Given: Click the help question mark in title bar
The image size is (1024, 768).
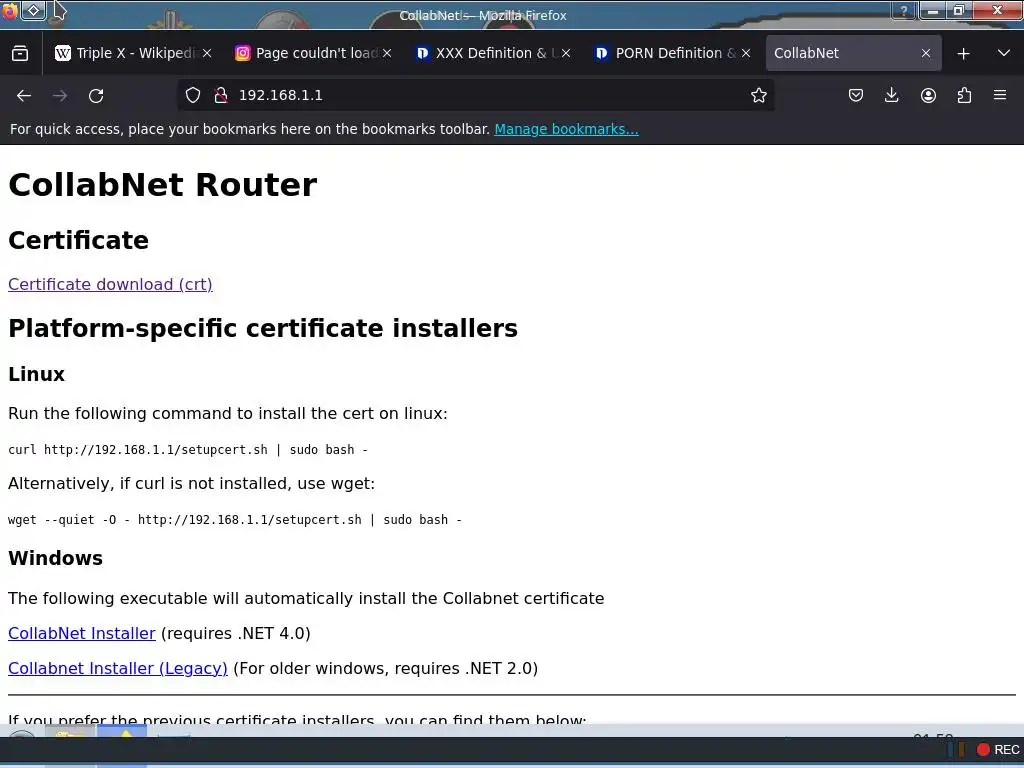Looking at the screenshot, I should click(903, 10).
